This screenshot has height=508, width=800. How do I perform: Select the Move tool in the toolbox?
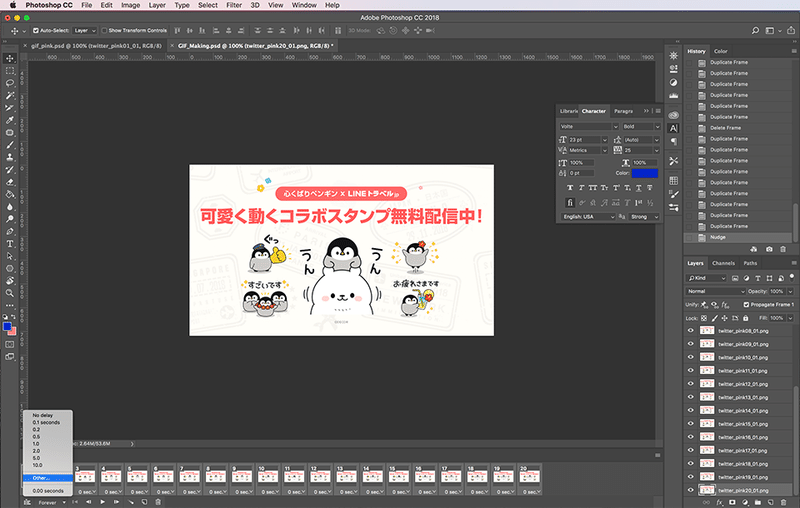10,58
